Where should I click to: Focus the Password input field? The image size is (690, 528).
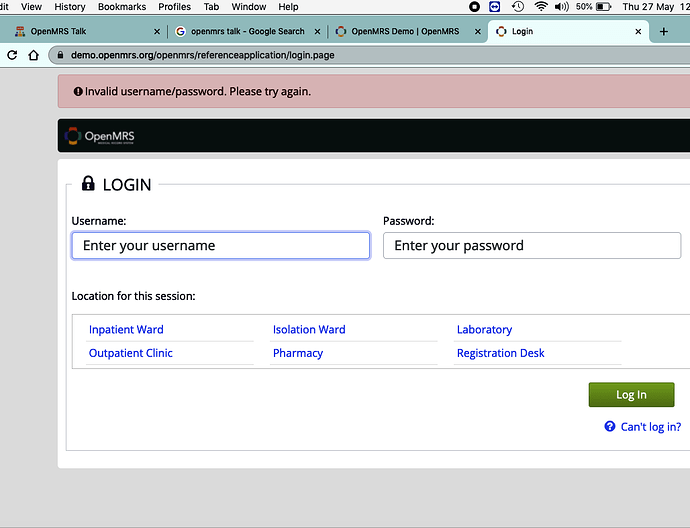pos(532,246)
